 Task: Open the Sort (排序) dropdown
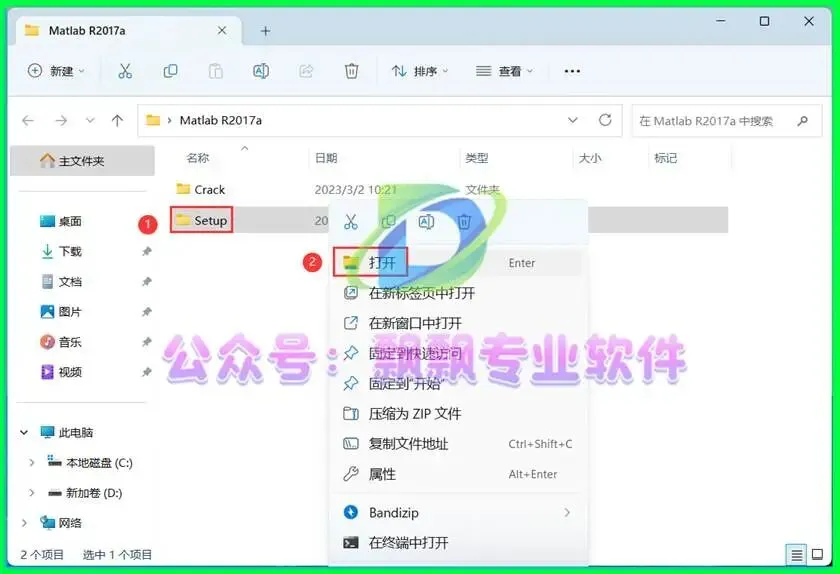pos(420,71)
